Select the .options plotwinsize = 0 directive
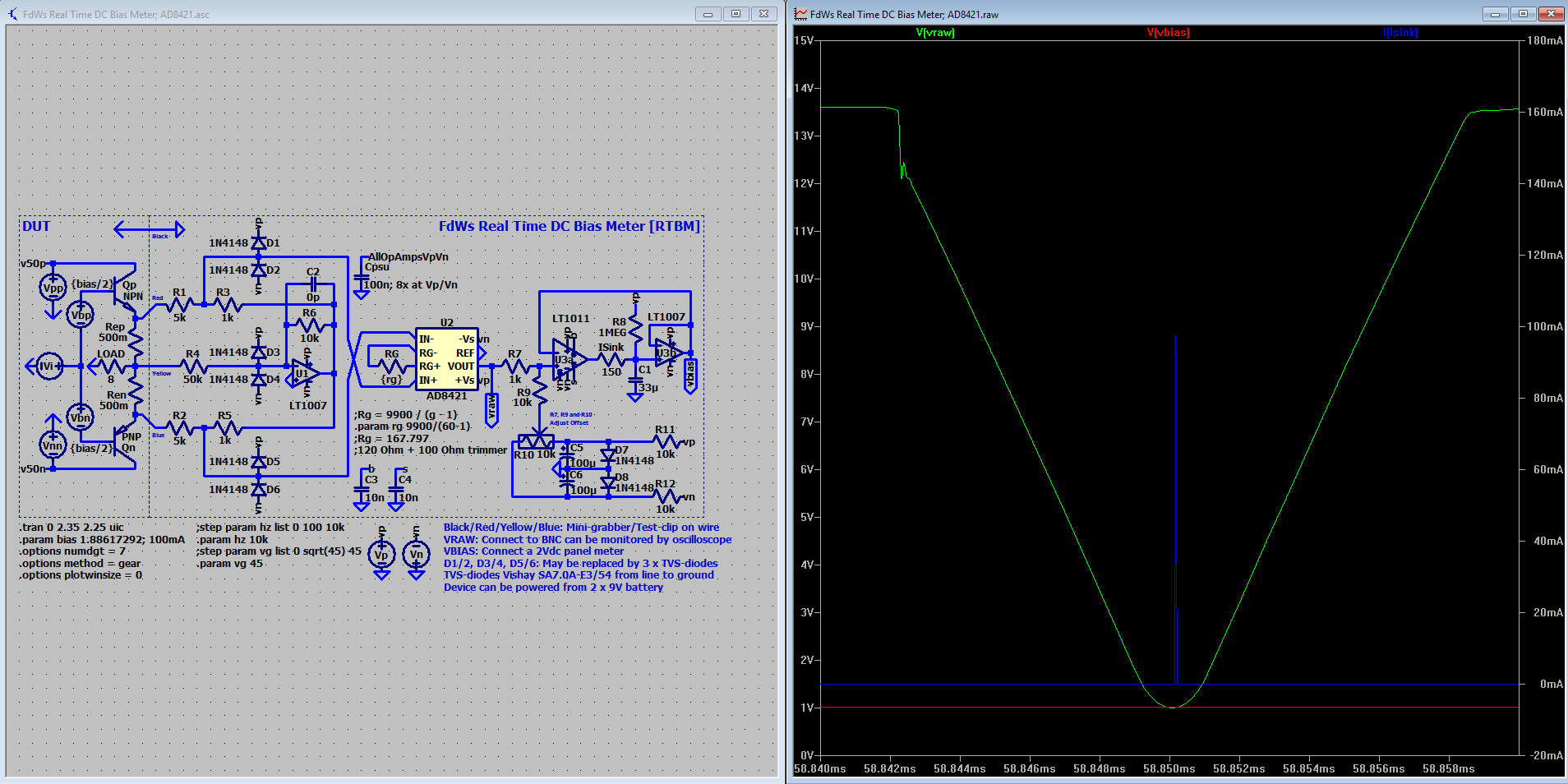1568x784 pixels. coord(81,575)
